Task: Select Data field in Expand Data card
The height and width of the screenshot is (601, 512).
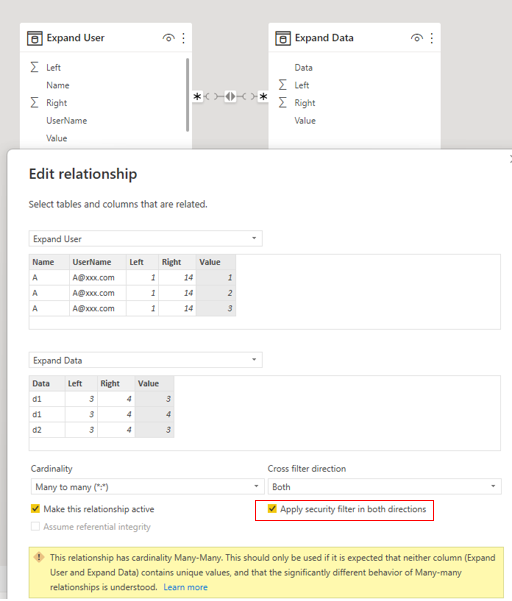Action: pos(304,68)
